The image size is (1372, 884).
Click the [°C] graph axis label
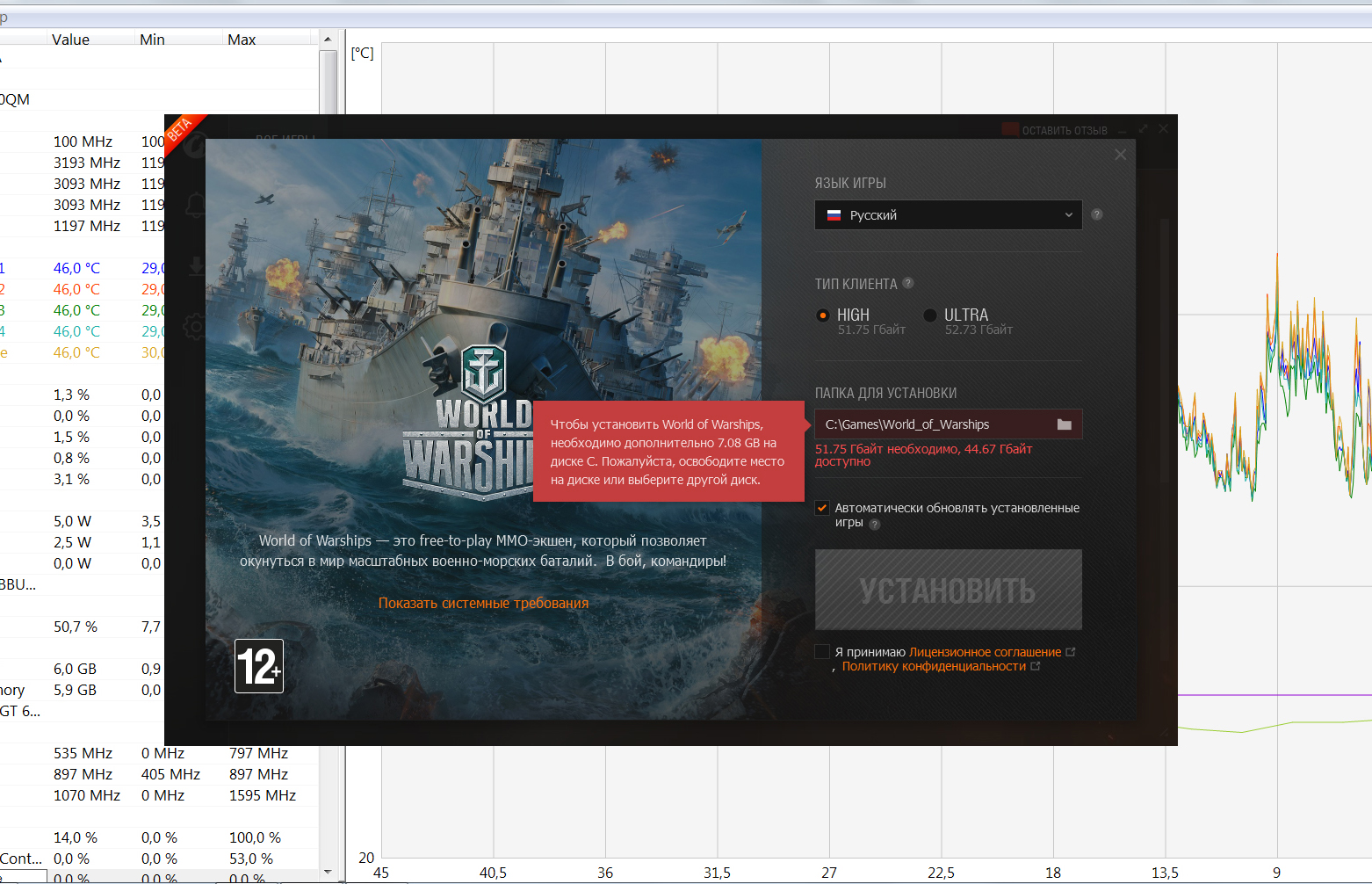(362, 53)
